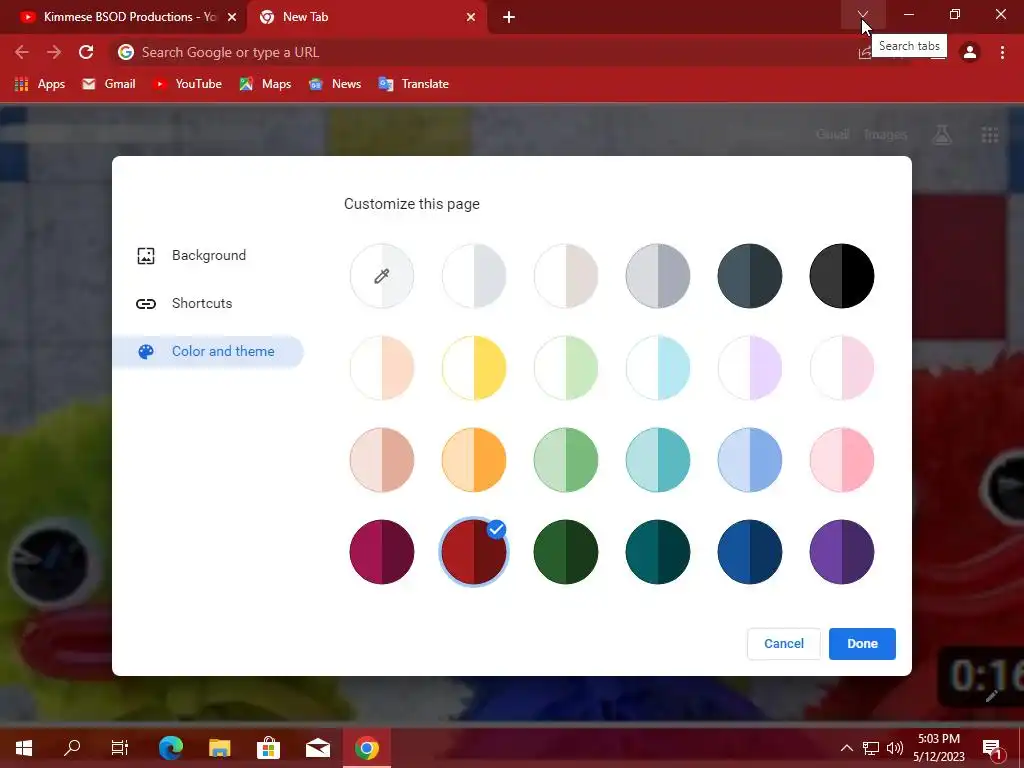Choose the navy blue theme swatch
The height and width of the screenshot is (768, 1024).
pos(750,552)
